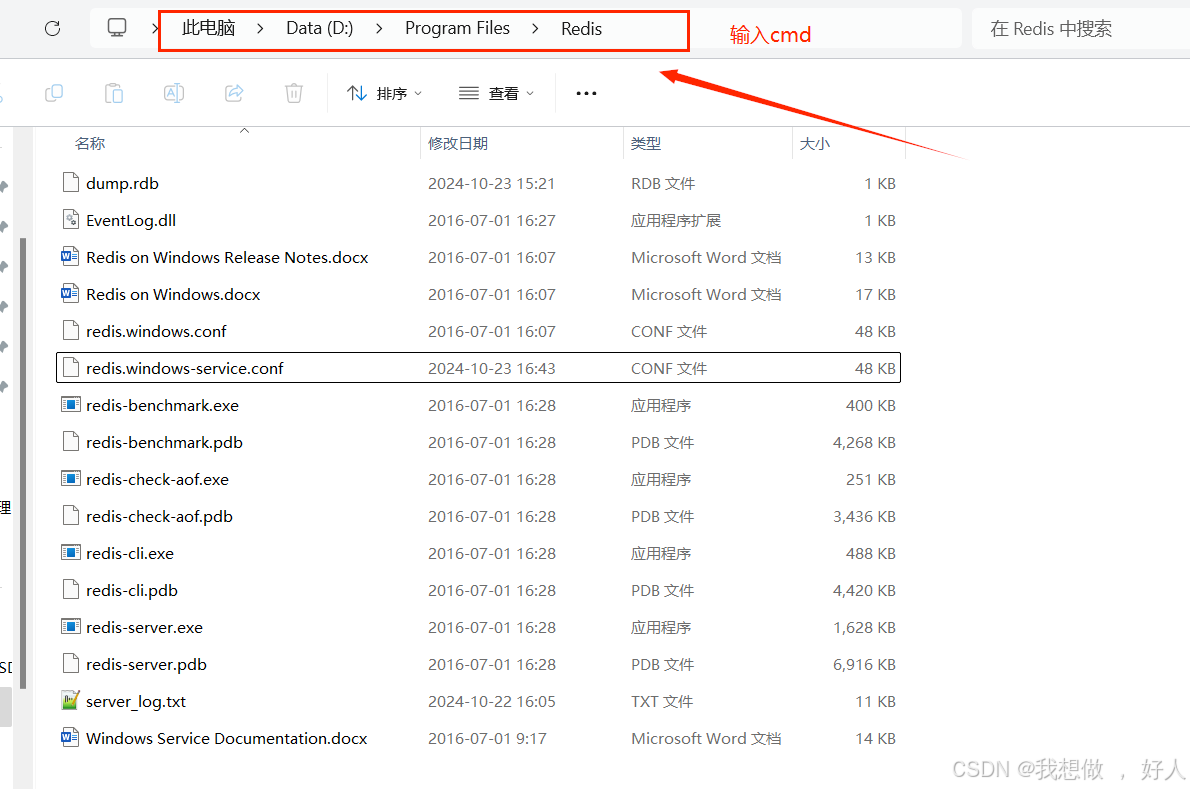Viewport: 1190px width, 789px height.
Task: Click the Redis breadcrumb segment
Action: tap(581, 29)
